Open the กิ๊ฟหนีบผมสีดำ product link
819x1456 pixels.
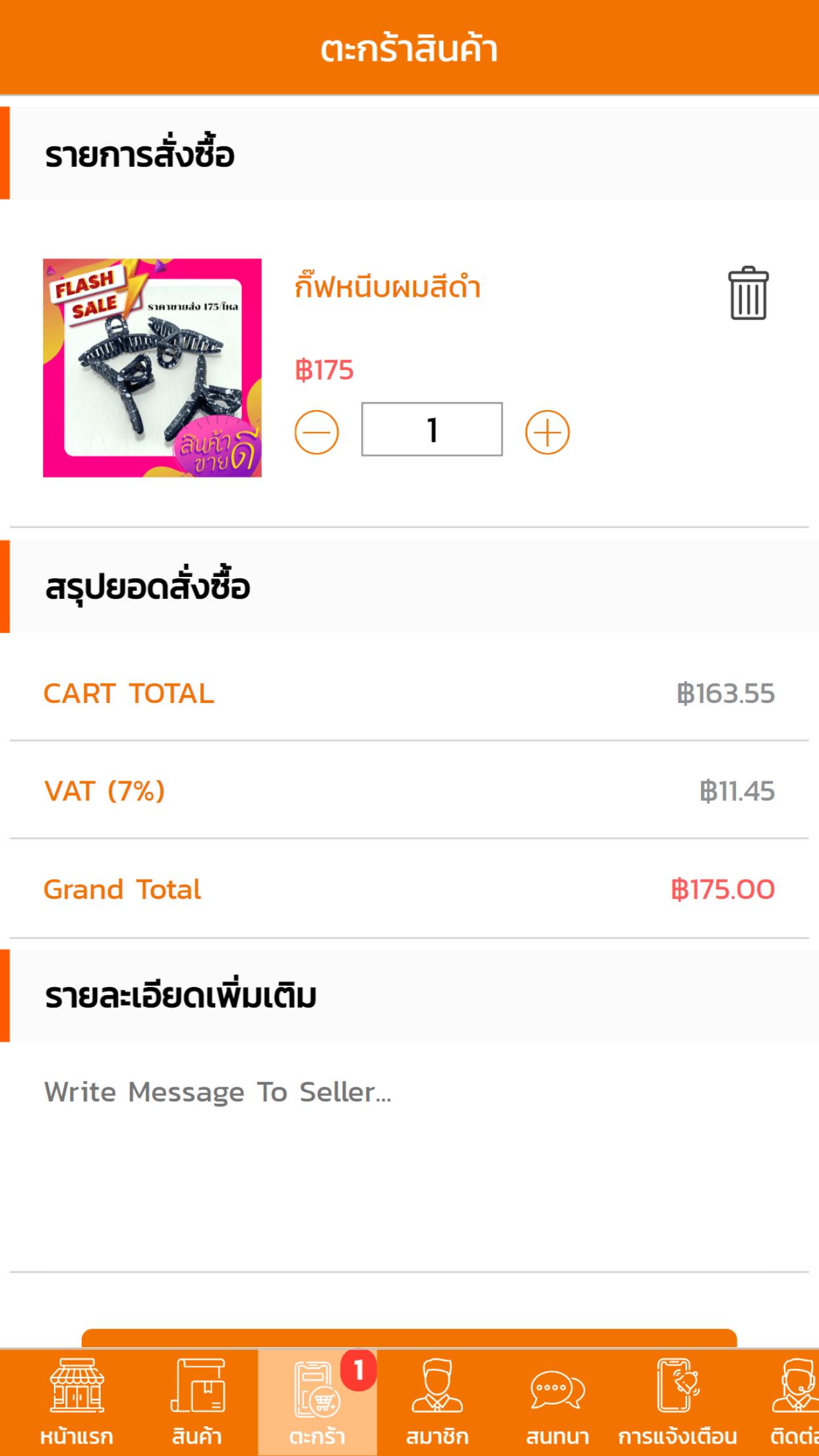point(388,288)
